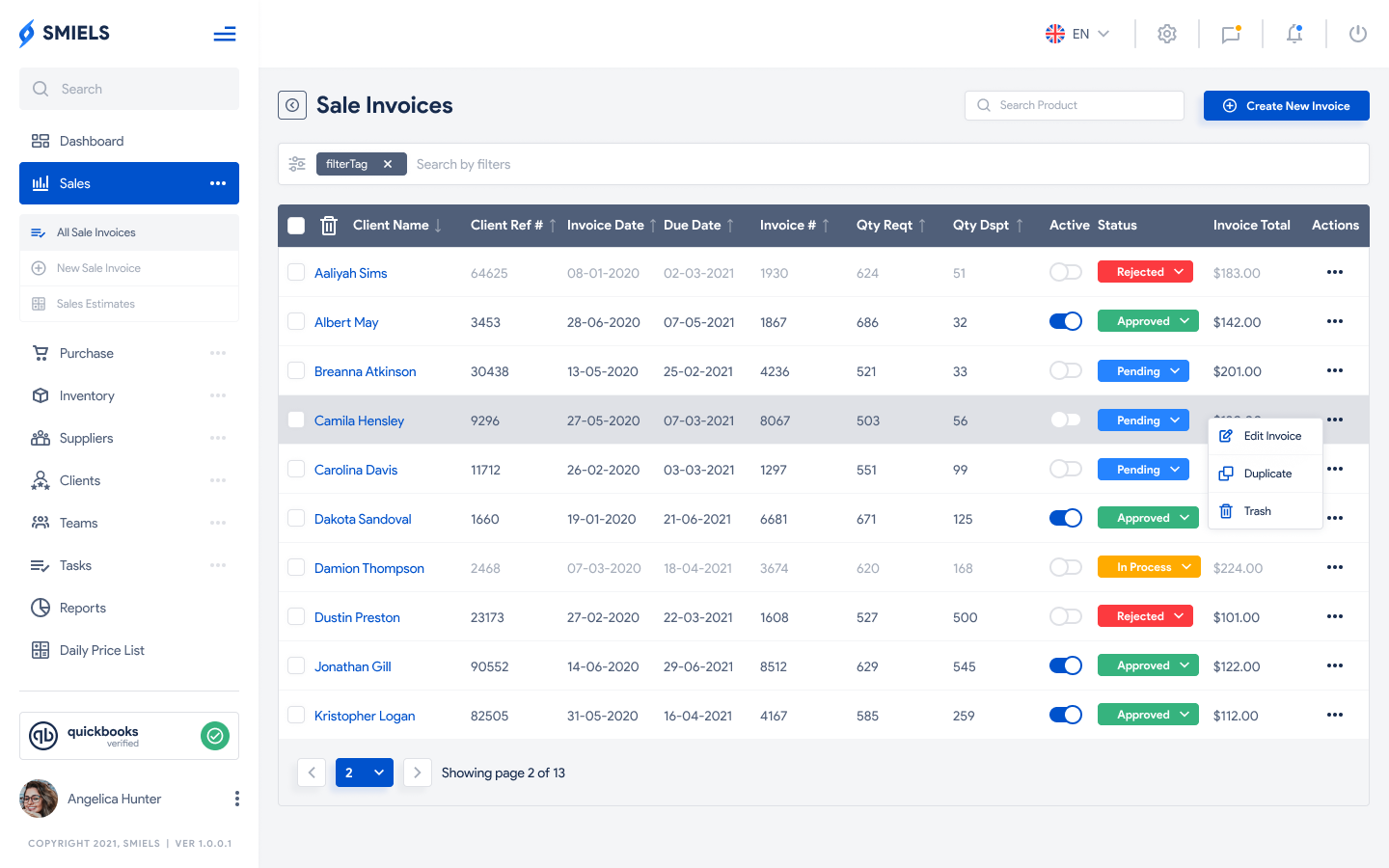
Task: Open the Rejected status dropdown for Aaliyah Sims
Action: pyautogui.click(x=1145, y=272)
